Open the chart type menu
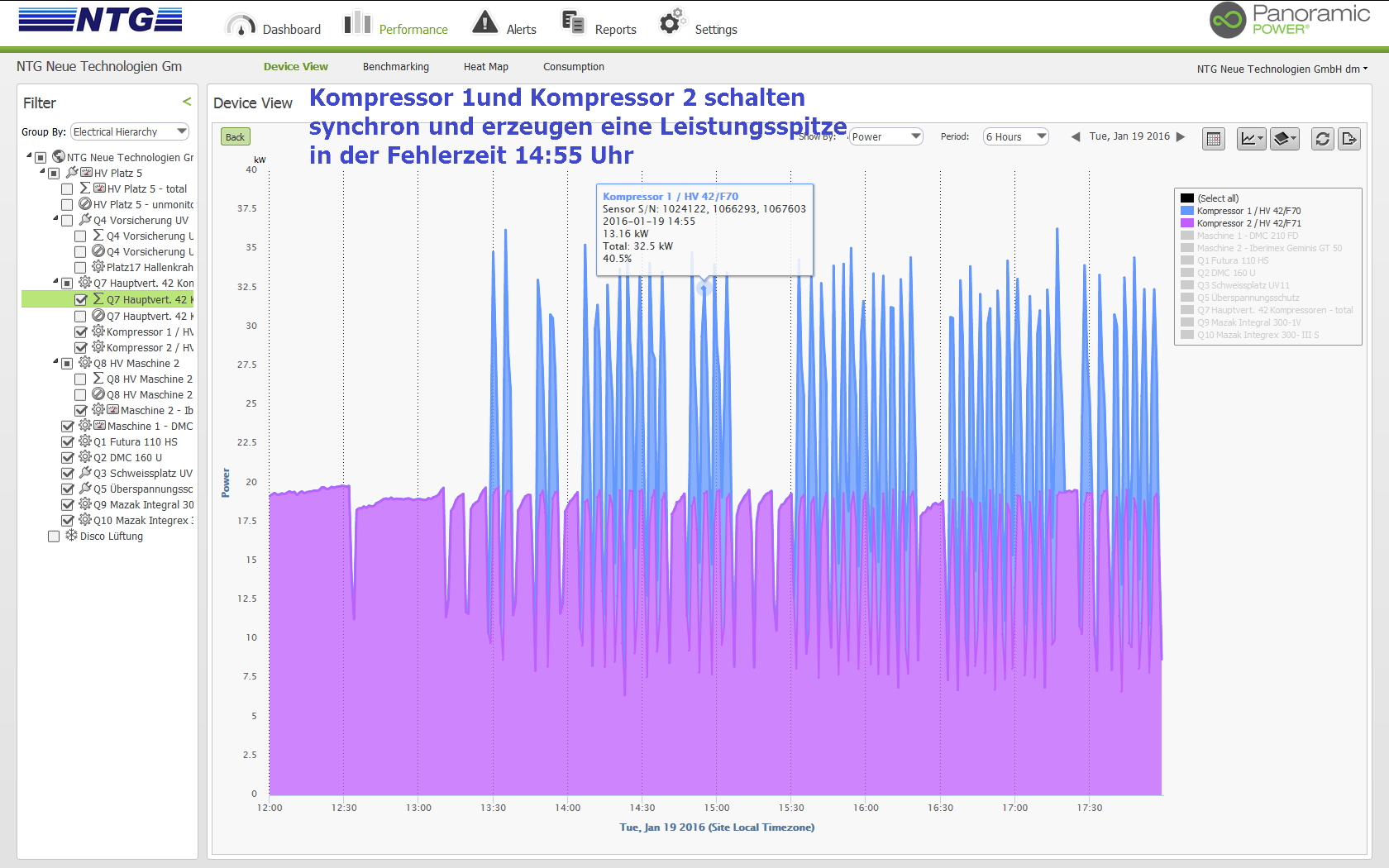 click(1251, 139)
